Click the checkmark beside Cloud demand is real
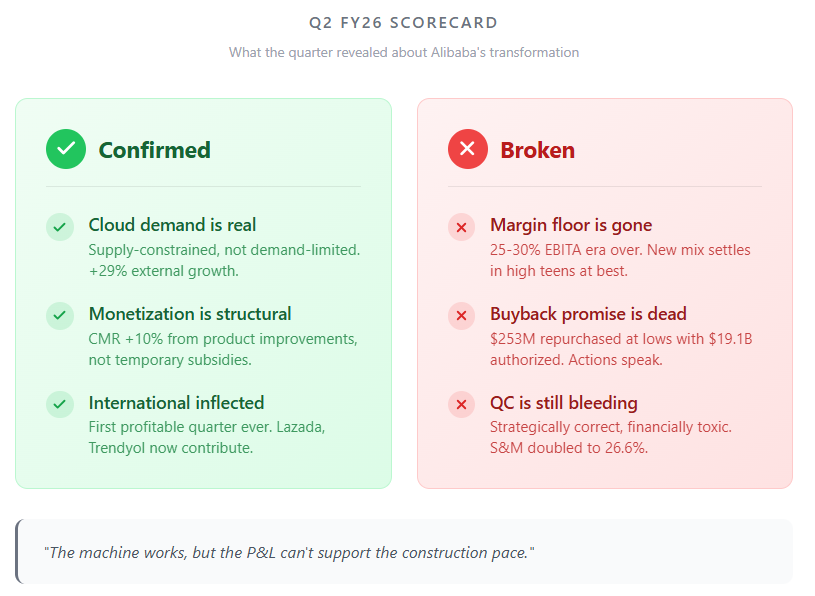The height and width of the screenshot is (596, 815). pos(60,227)
